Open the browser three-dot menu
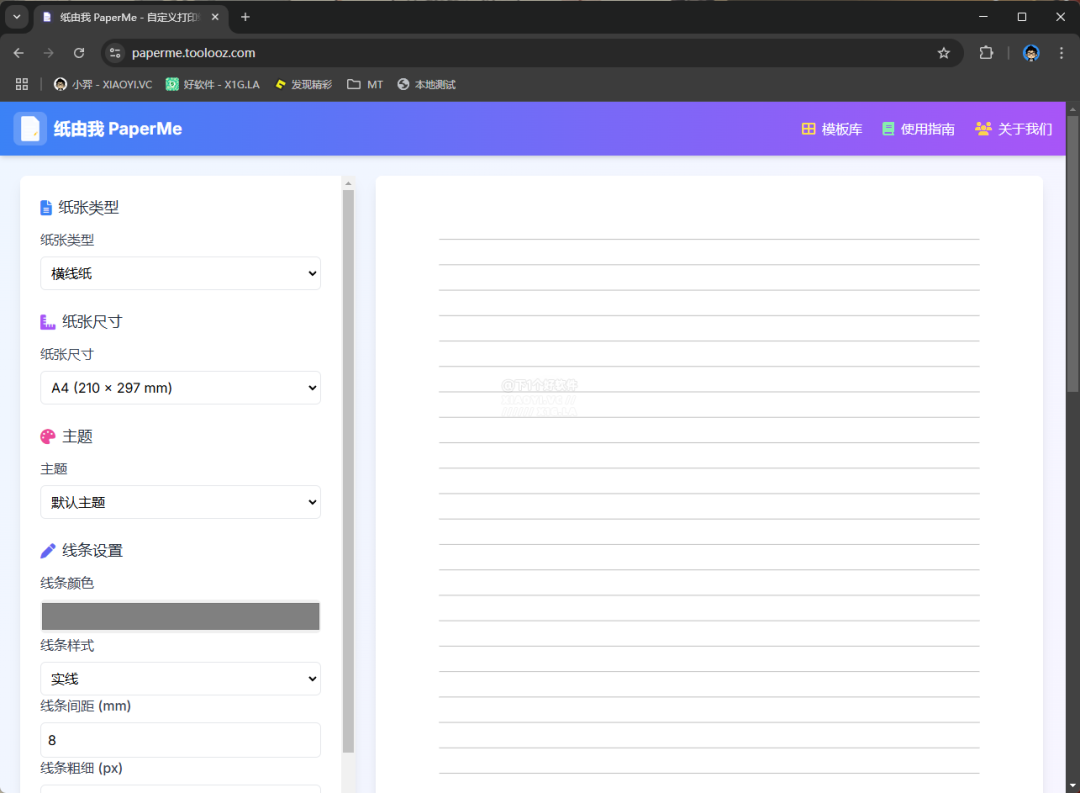This screenshot has width=1080, height=793. pyautogui.click(x=1061, y=53)
